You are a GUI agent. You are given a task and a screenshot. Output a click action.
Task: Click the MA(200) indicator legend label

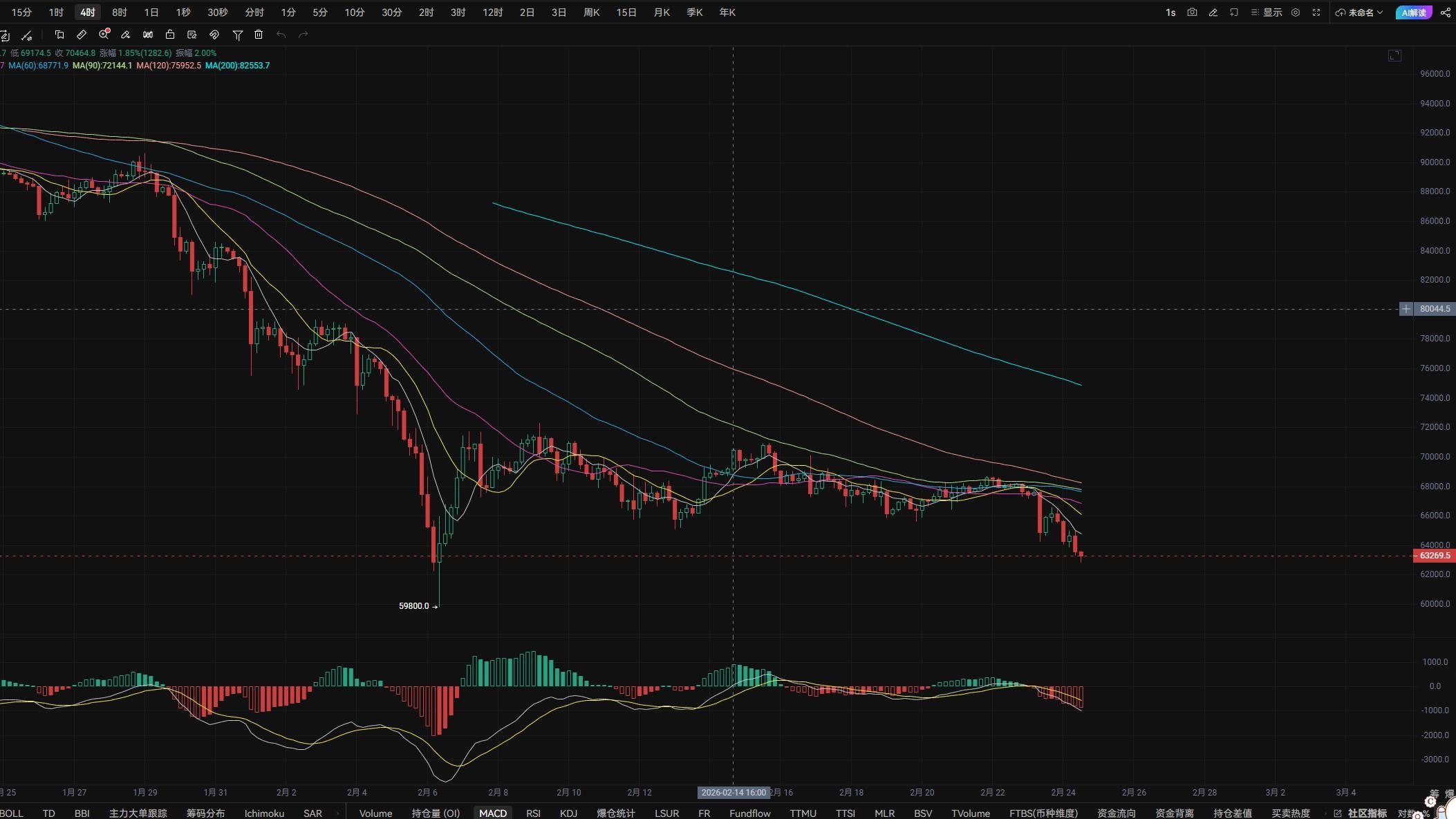(x=237, y=66)
